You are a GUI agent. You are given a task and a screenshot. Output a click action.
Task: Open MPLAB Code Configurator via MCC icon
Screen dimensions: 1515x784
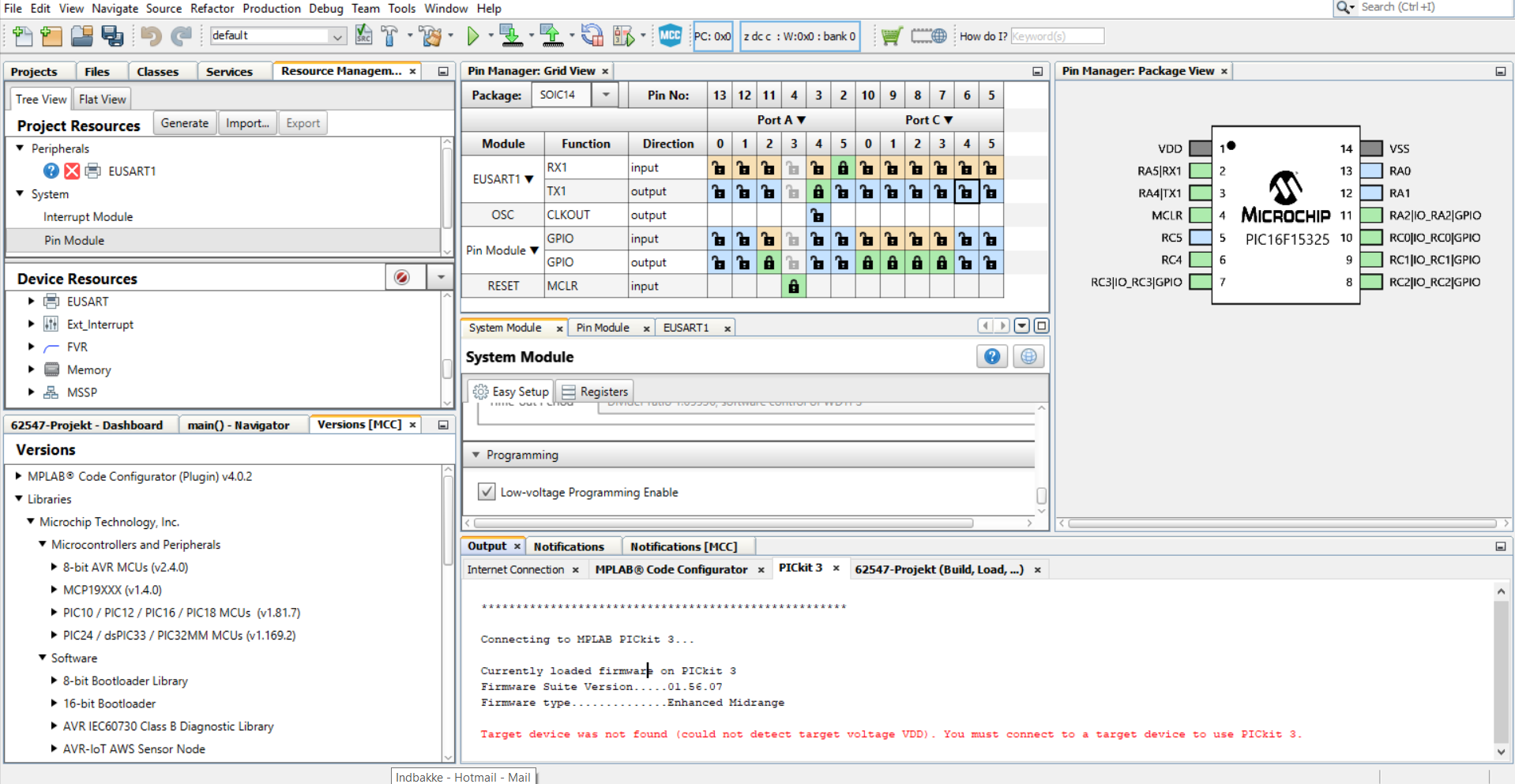pos(670,36)
